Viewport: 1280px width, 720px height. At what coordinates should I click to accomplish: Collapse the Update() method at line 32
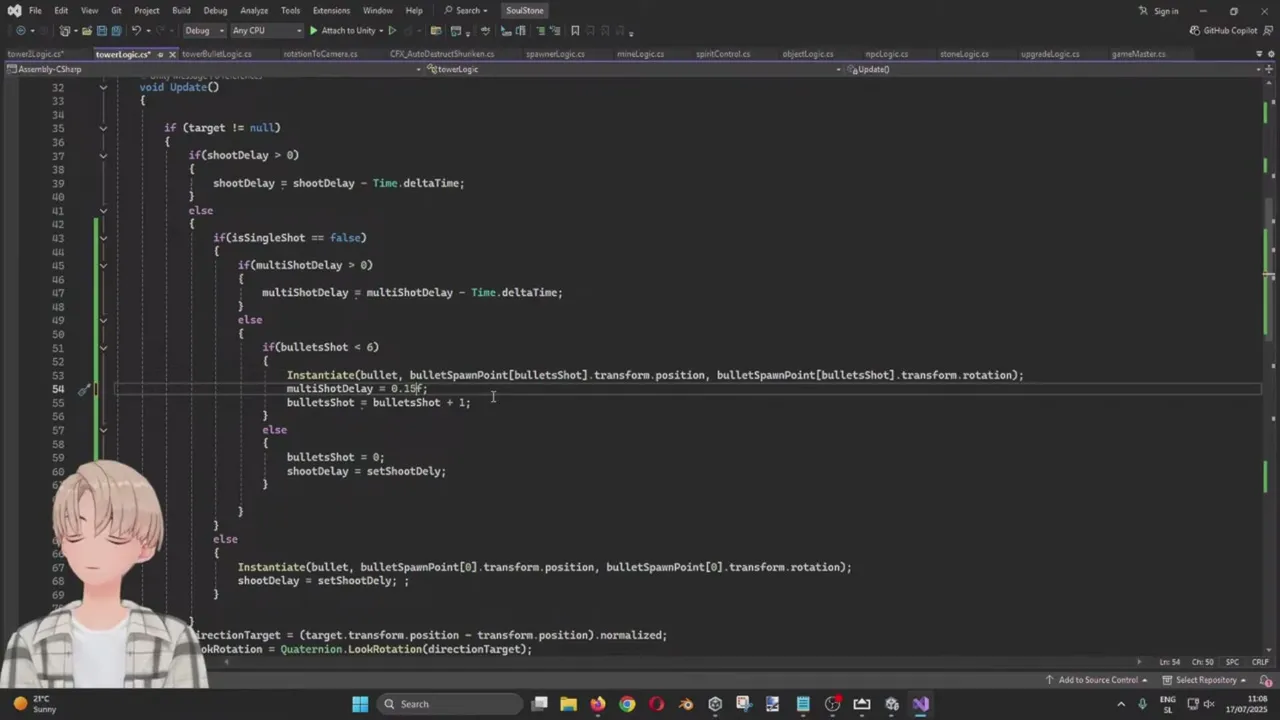[103, 87]
